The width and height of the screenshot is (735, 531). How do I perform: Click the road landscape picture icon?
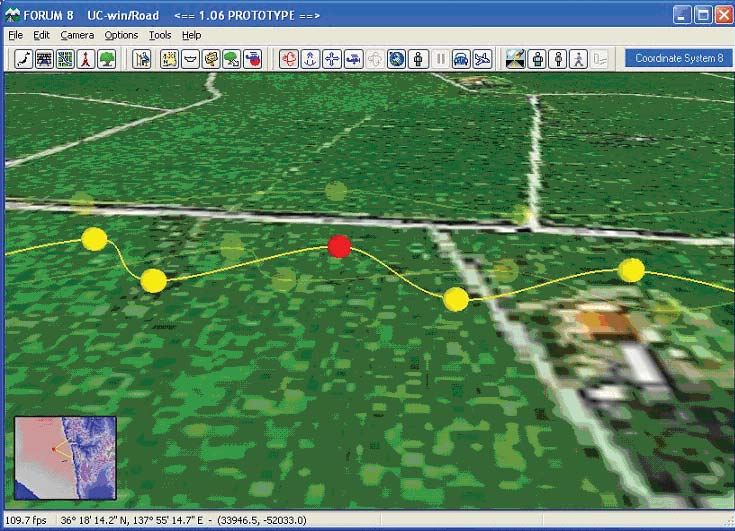click(x=515, y=60)
